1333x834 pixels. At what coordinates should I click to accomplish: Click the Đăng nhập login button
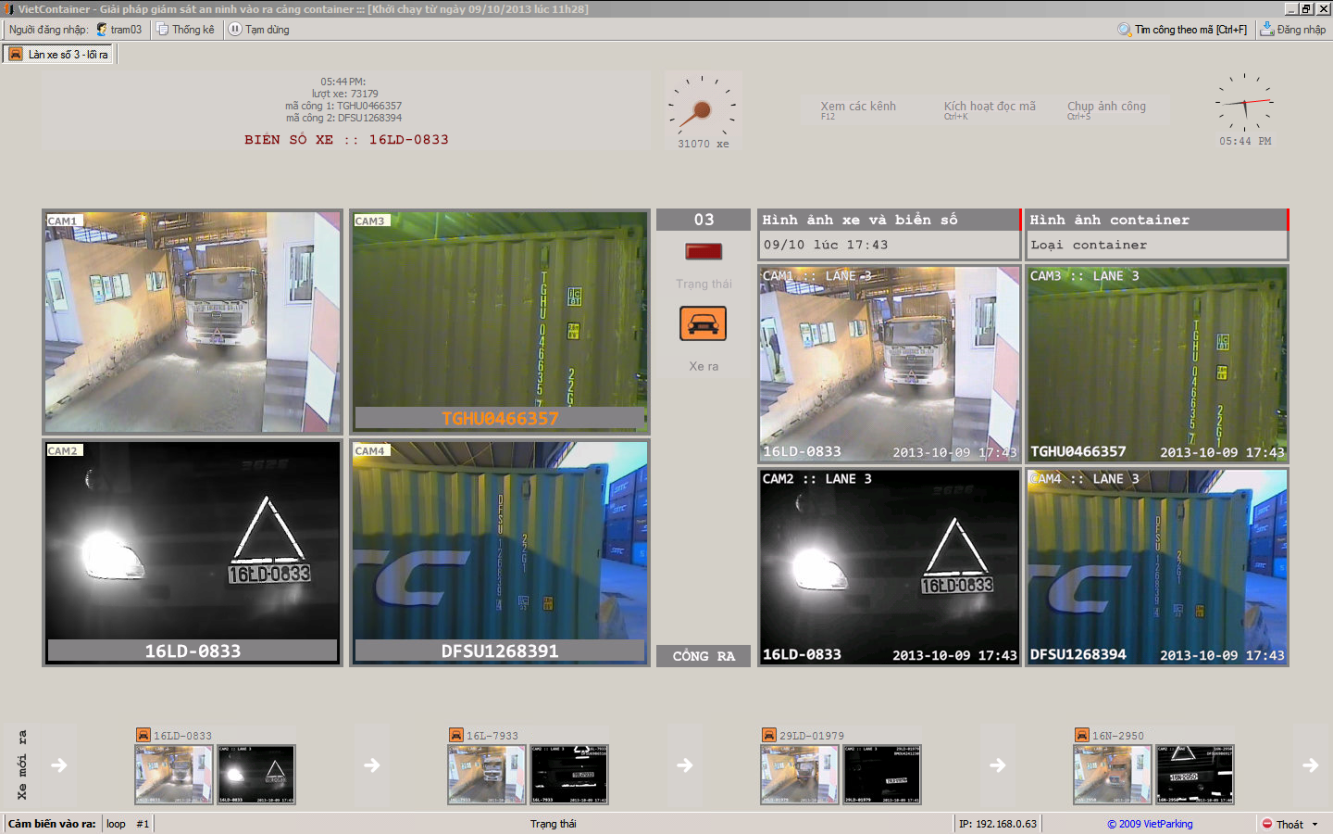pyautogui.click(x=1293, y=29)
